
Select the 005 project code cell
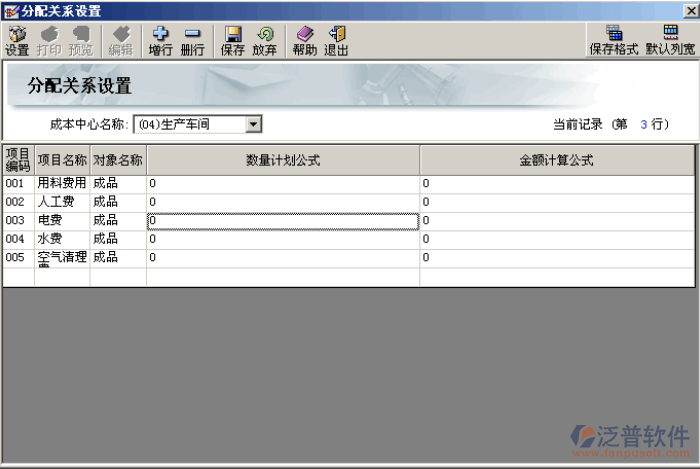[19, 258]
